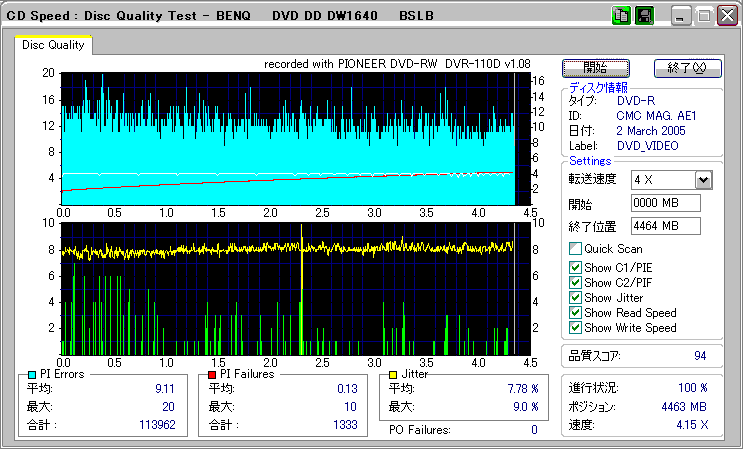The height and width of the screenshot is (449, 743).
Task: Enable the Quick Scan checkbox
Action: tap(575, 249)
